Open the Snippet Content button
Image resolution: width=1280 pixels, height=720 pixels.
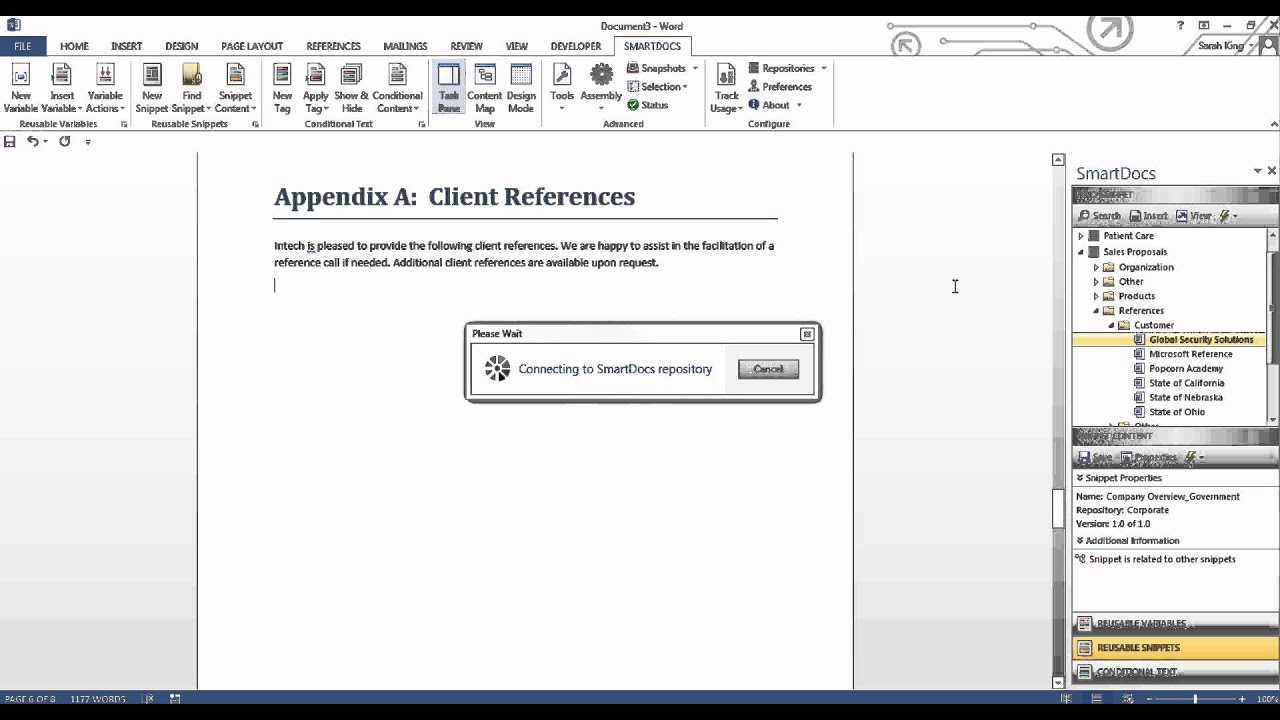235,89
